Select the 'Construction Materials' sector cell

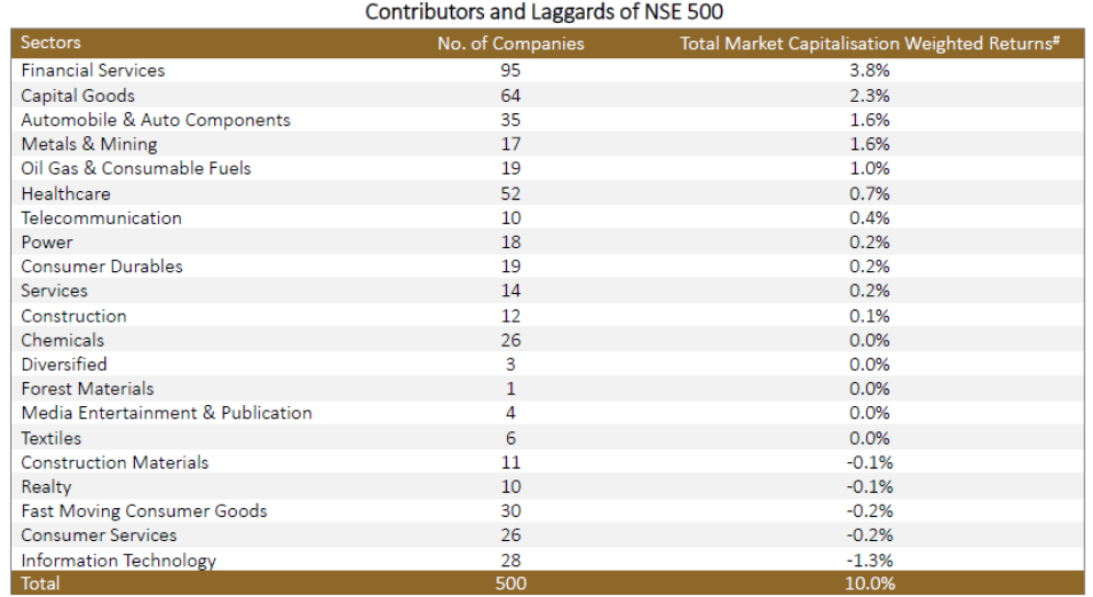pyautogui.click(x=115, y=463)
